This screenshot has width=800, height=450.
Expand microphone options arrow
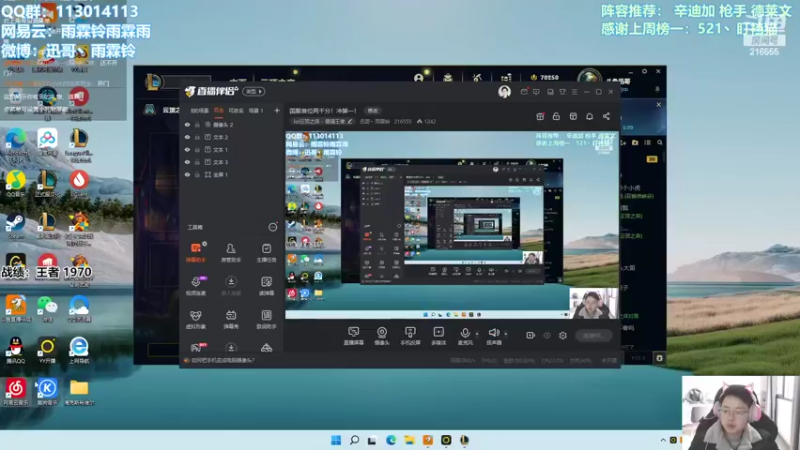coord(477,334)
